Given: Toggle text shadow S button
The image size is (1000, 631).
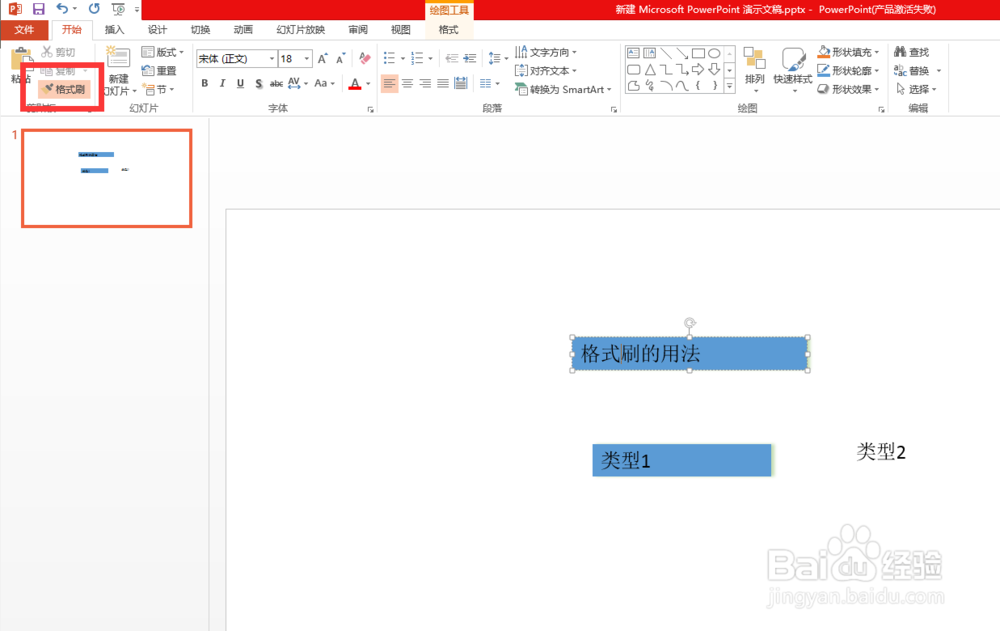Looking at the screenshot, I should coord(258,84).
